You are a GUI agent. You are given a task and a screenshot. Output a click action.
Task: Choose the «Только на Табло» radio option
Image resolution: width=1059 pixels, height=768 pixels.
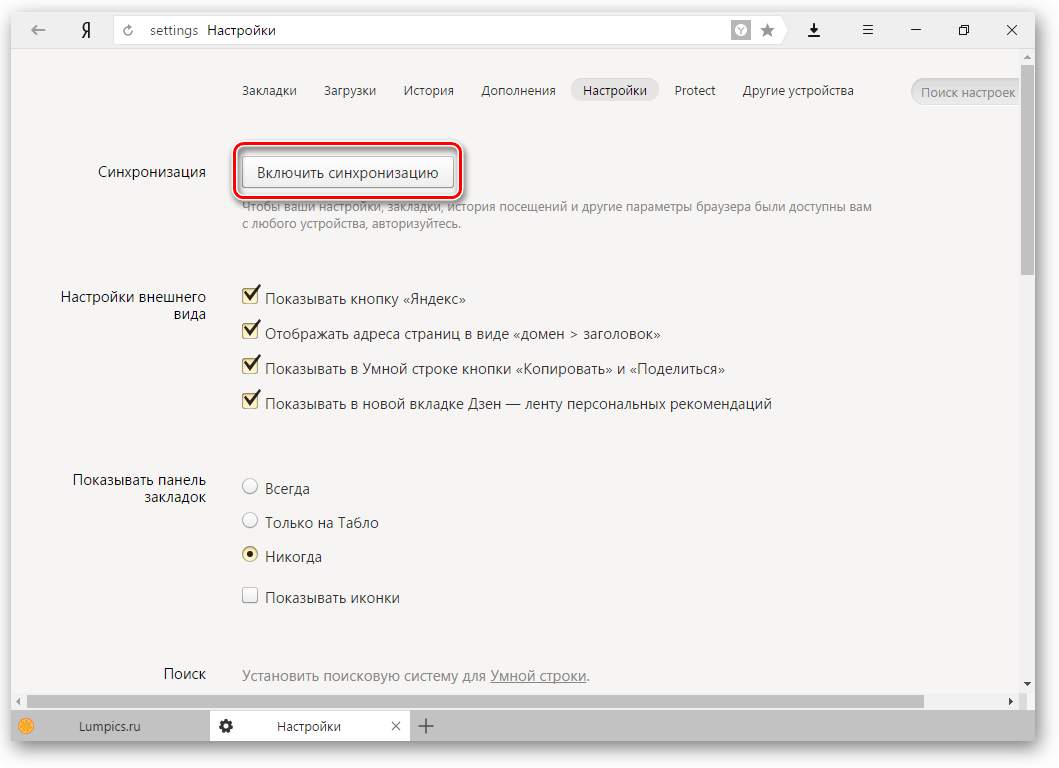pyautogui.click(x=250, y=521)
